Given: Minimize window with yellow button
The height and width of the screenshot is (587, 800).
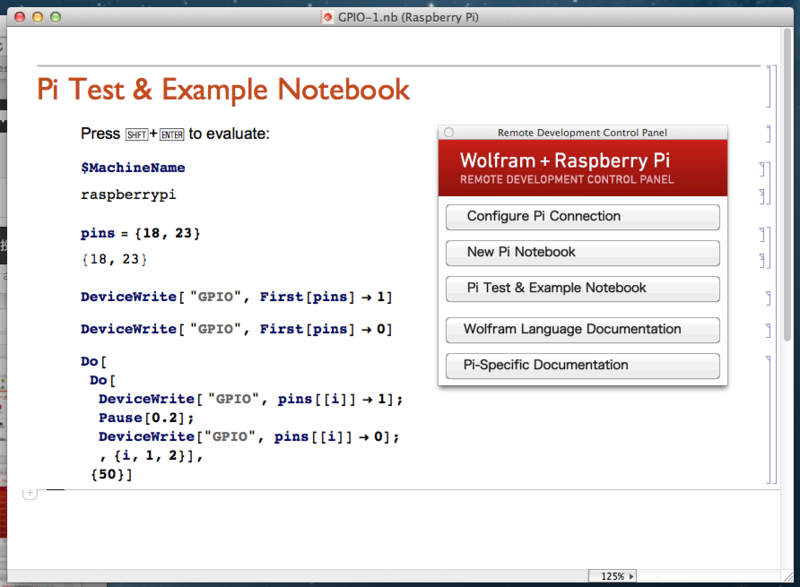Looking at the screenshot, I should (x=38, y=17).
